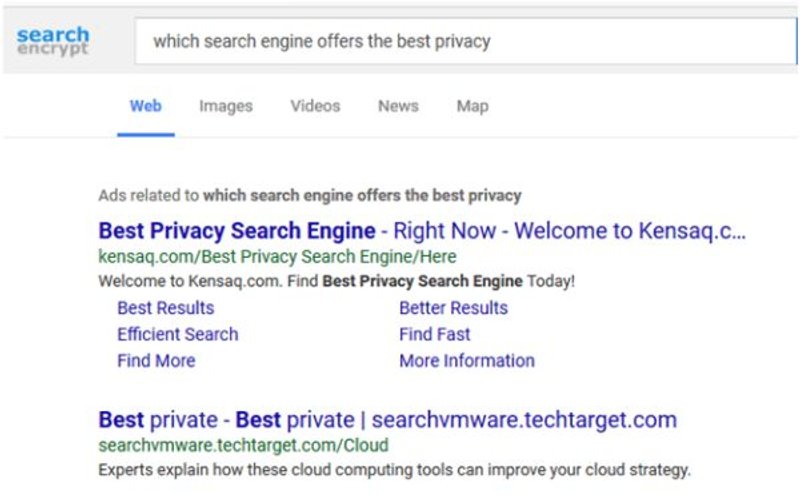Click the Search Encrypt logo
This screenshot has height=497, width=800.
[53, 42]
